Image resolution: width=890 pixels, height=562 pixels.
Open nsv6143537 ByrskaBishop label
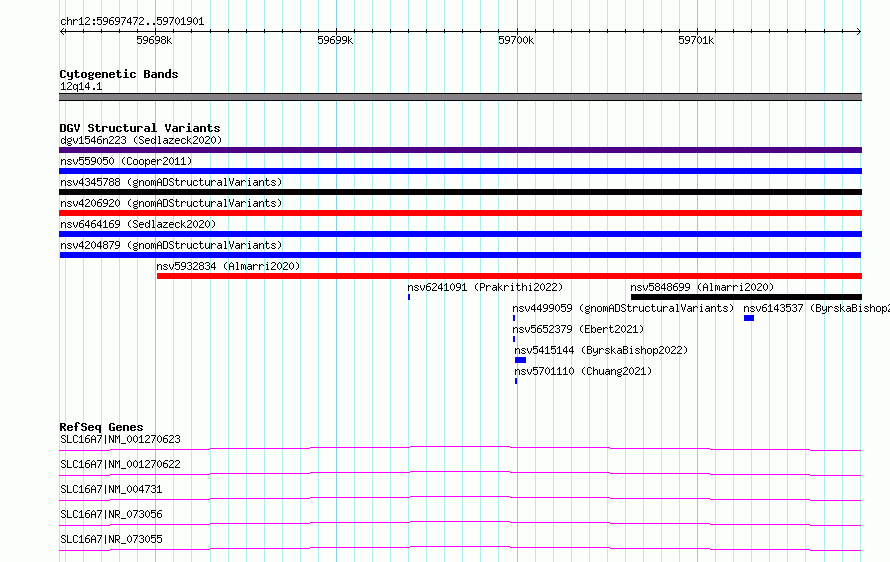(x=816, y=308)
